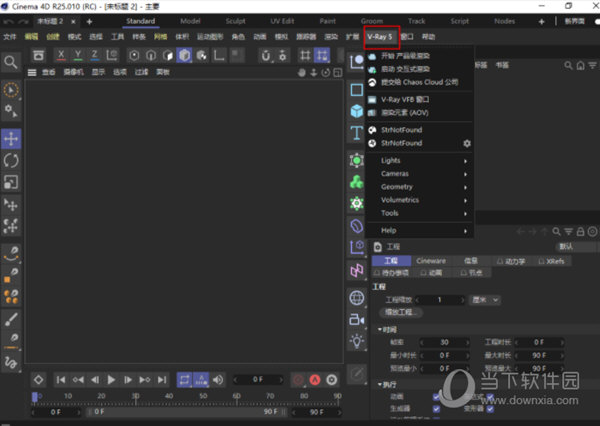600x426 pixels.
Task: Choose the Chaos Cloud submit entry
Action: (x=419, y=82)
